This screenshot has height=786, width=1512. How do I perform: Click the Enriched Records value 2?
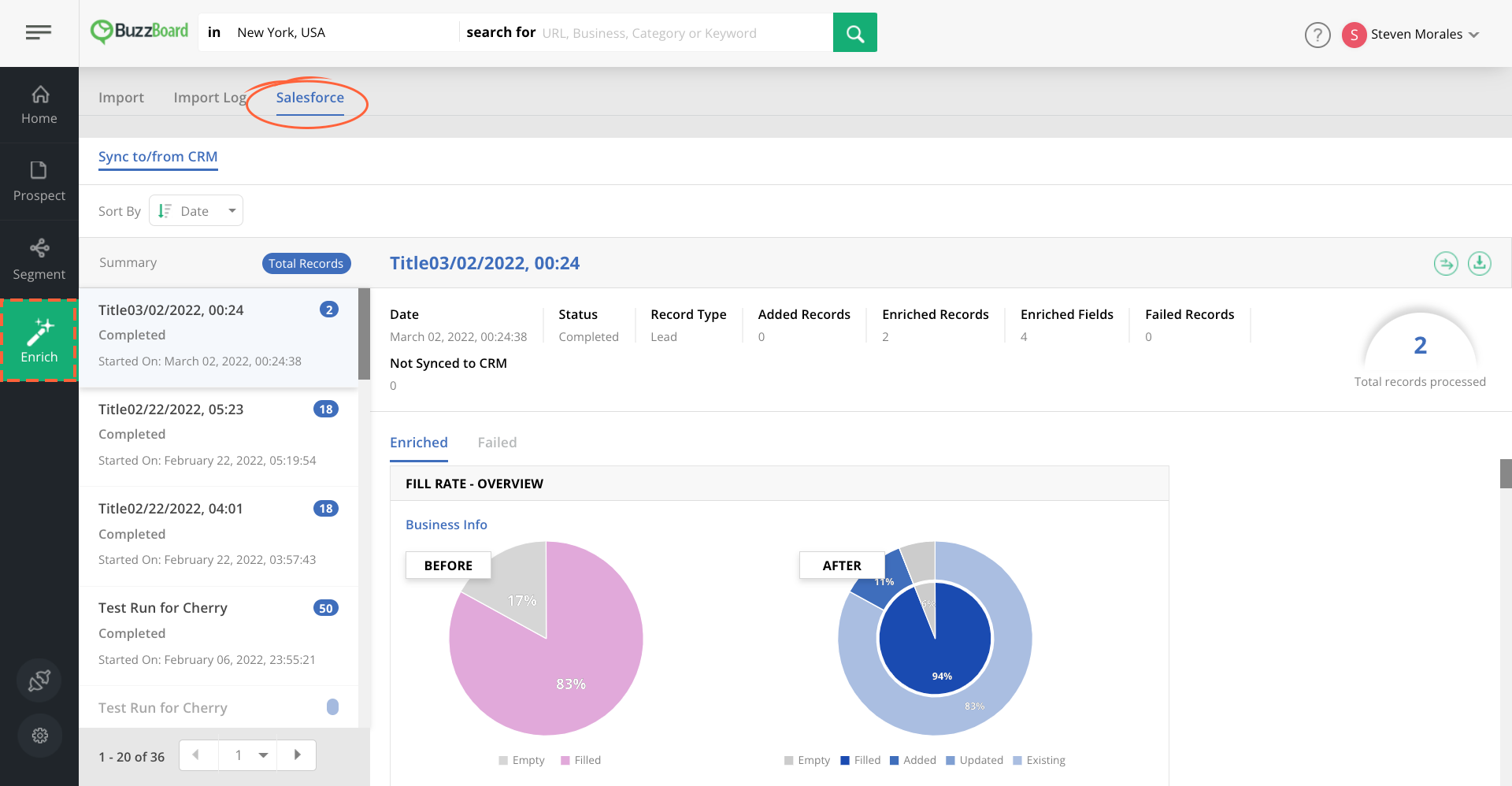tap(885, 337)
